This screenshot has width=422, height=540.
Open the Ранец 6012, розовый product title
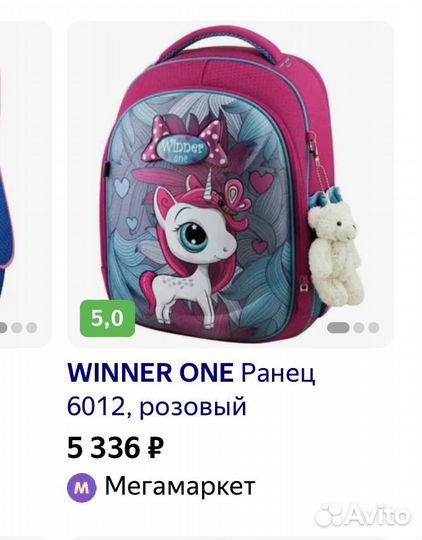tap(191, 390)
